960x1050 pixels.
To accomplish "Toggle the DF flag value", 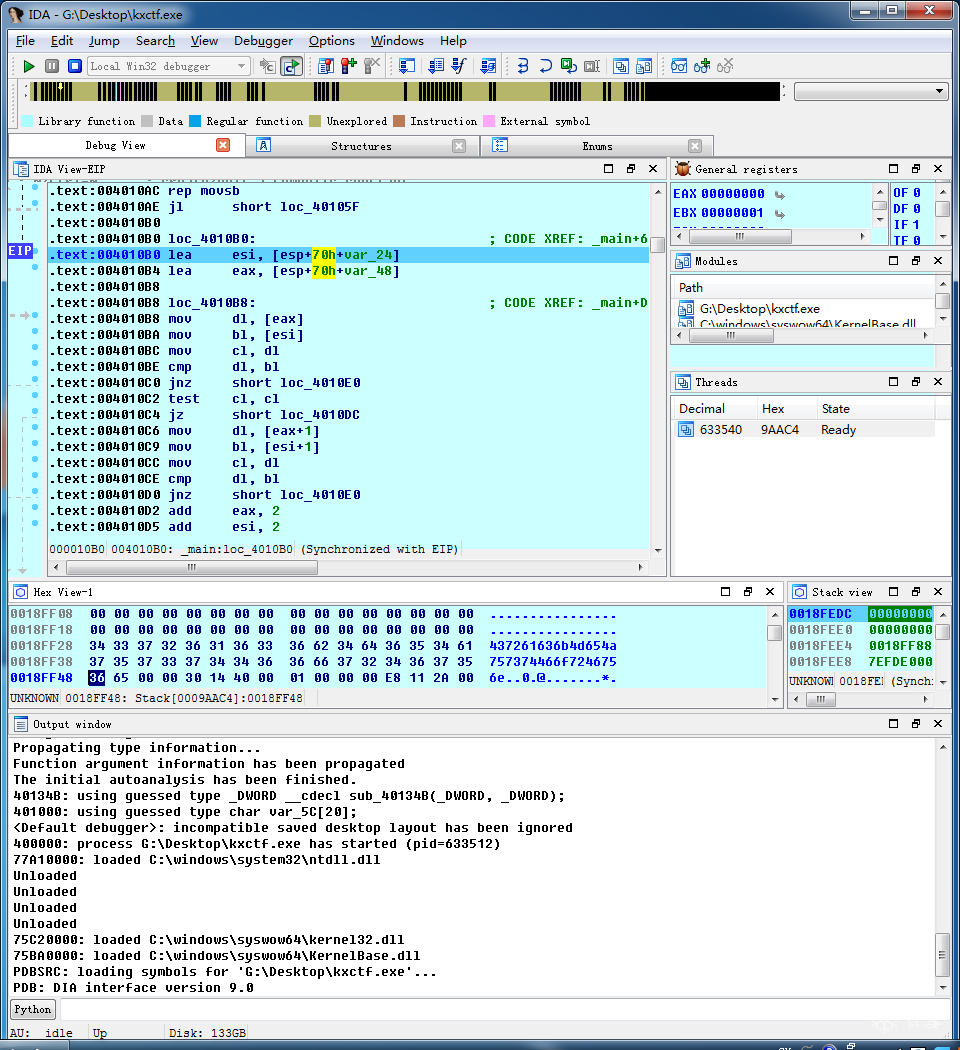I will click(916, 209).
